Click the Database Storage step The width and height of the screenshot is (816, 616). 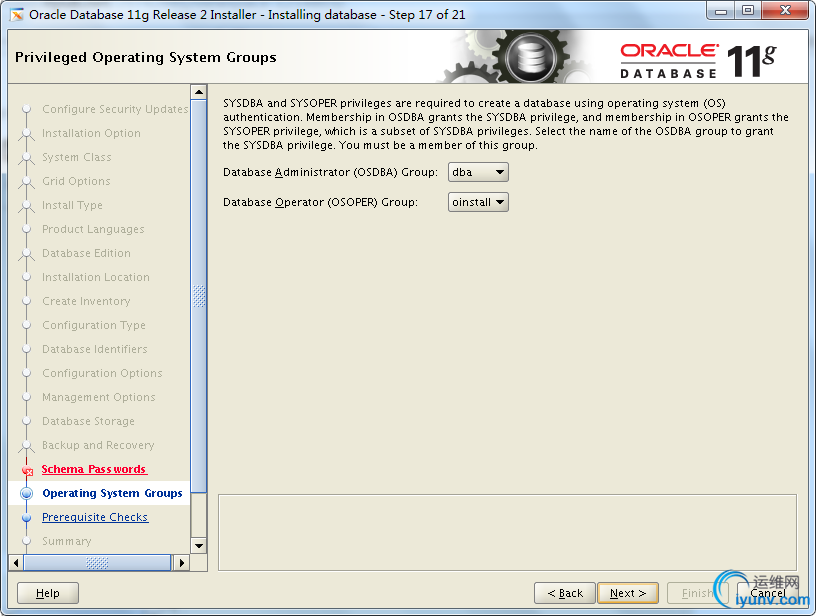click(x=88, y=421)
